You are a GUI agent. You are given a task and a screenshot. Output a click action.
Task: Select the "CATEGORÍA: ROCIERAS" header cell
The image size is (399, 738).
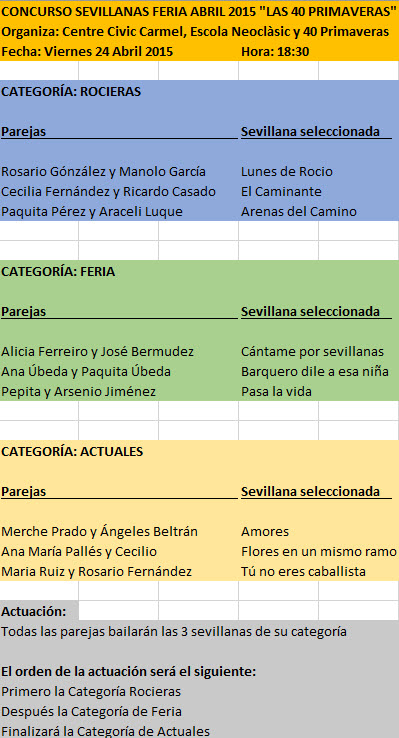click(x=71, y=92)
